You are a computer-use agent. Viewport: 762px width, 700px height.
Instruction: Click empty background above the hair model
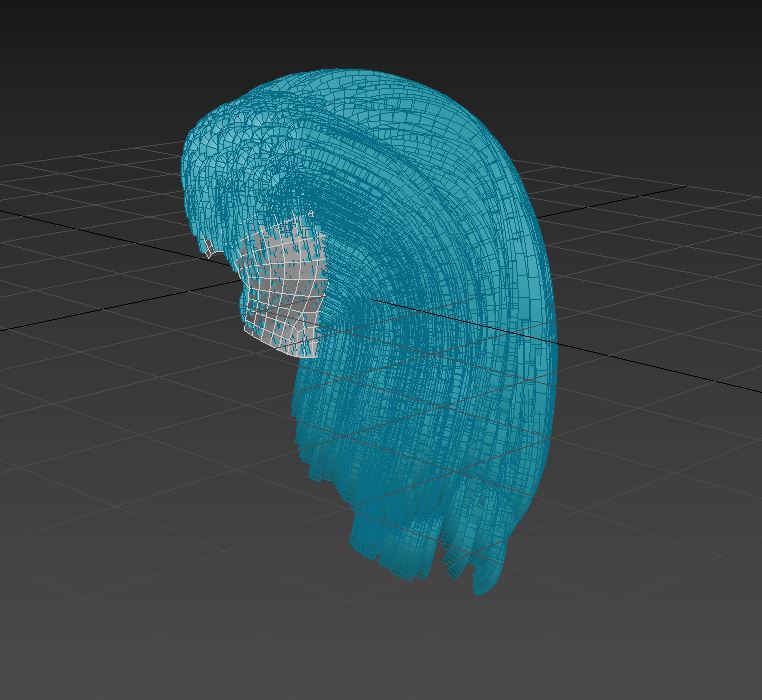click(x=380, y=30)
